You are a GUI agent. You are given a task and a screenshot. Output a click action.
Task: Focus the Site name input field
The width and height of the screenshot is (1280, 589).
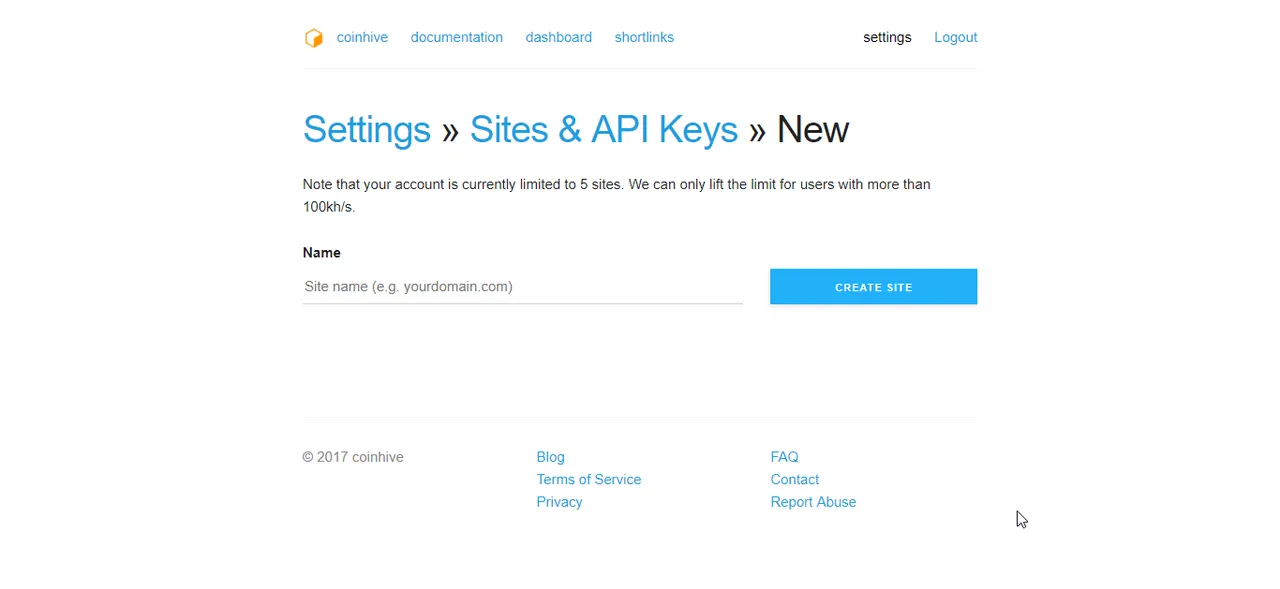(523, 287)
